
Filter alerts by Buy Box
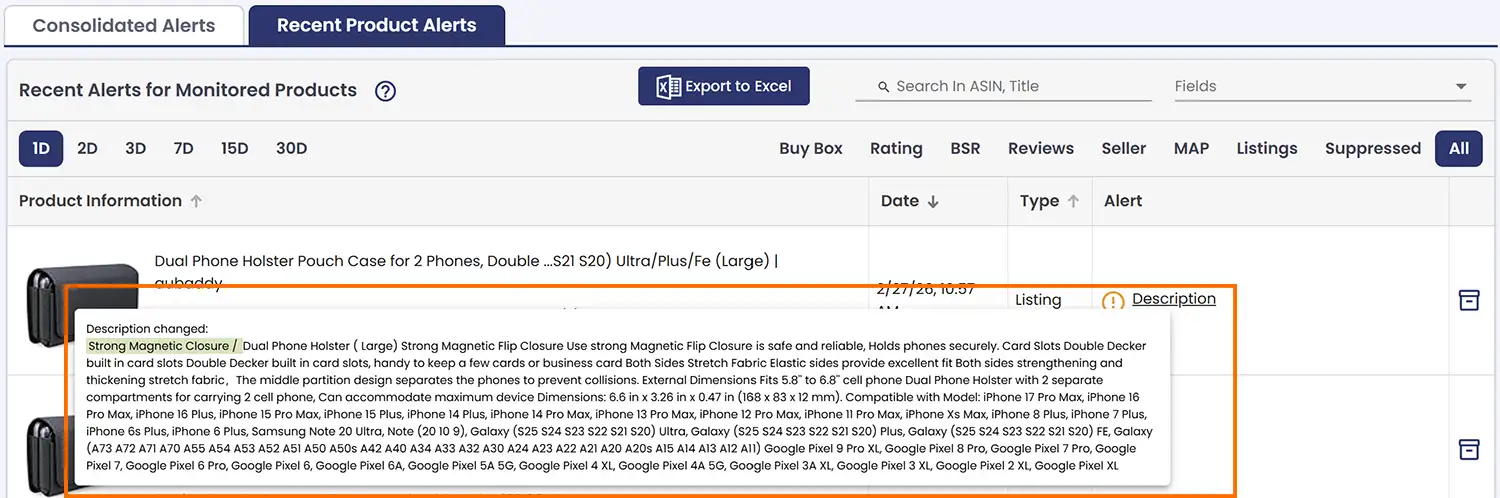810,148
